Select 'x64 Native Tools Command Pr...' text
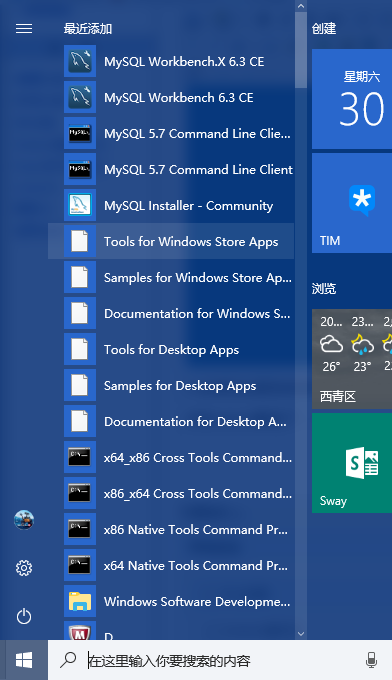The height and width of the screenshot is (680, 392). point(196,566)
